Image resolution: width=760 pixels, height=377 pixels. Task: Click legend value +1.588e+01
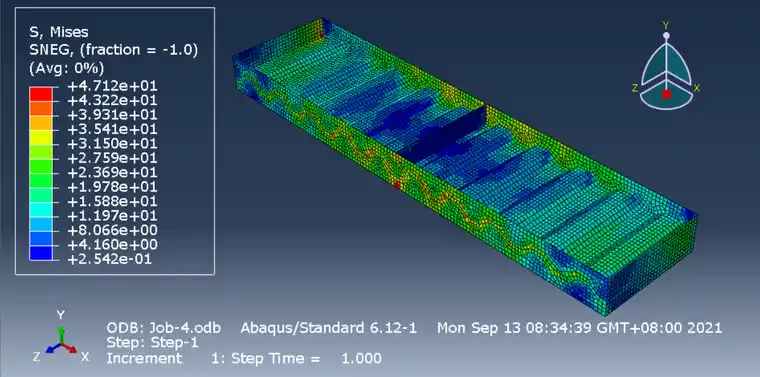point(112,202)
